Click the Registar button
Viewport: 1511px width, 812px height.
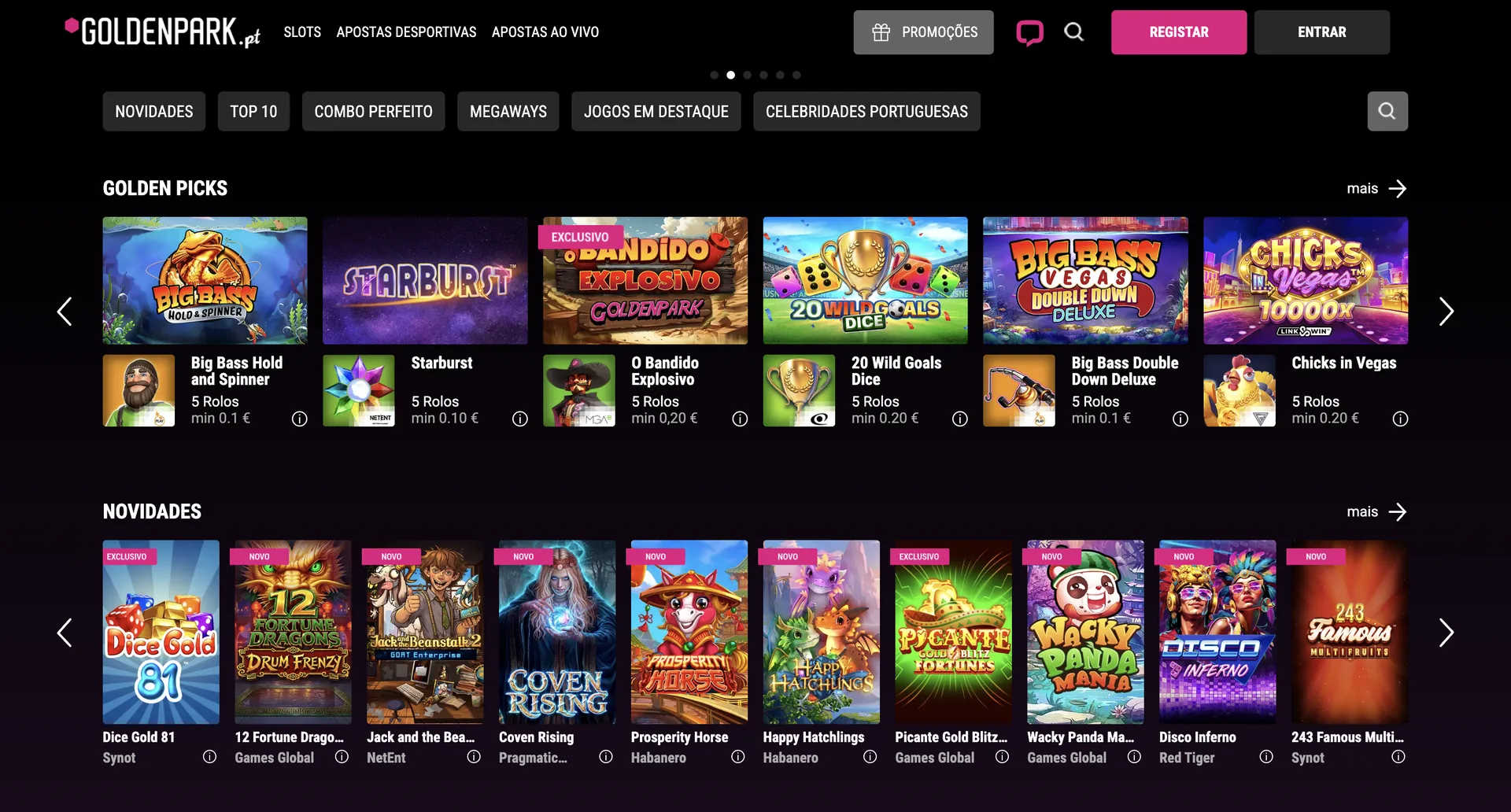[x=1179, y=32]
